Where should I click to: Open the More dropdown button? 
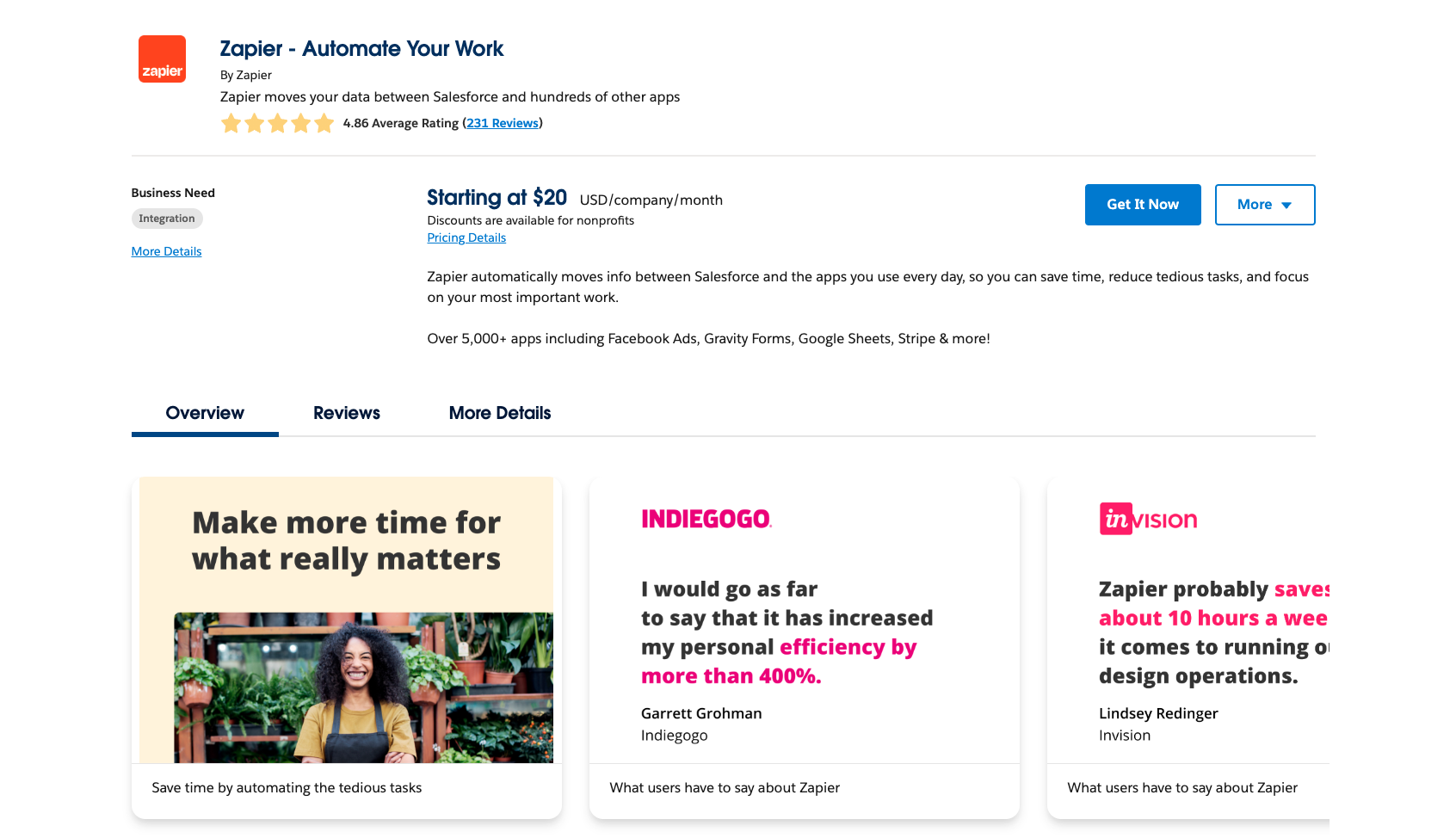[1264, 205]
